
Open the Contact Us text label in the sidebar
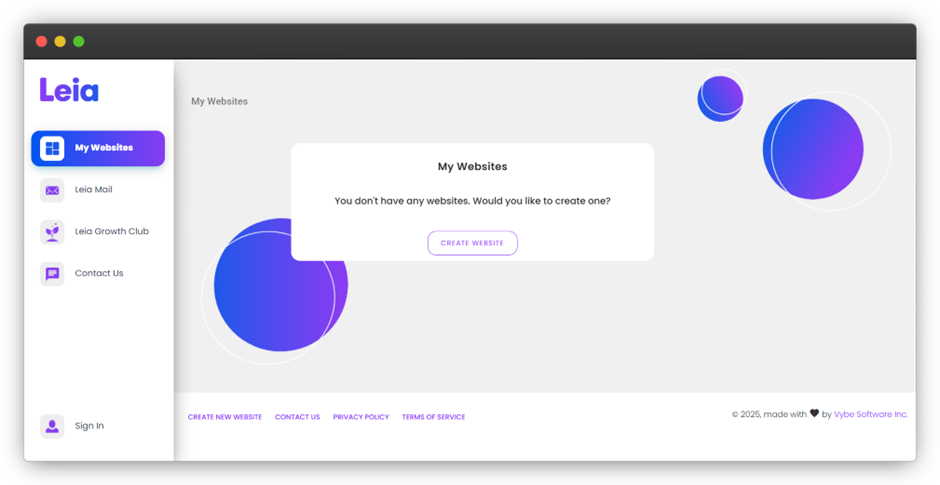(x=99, y=274)
